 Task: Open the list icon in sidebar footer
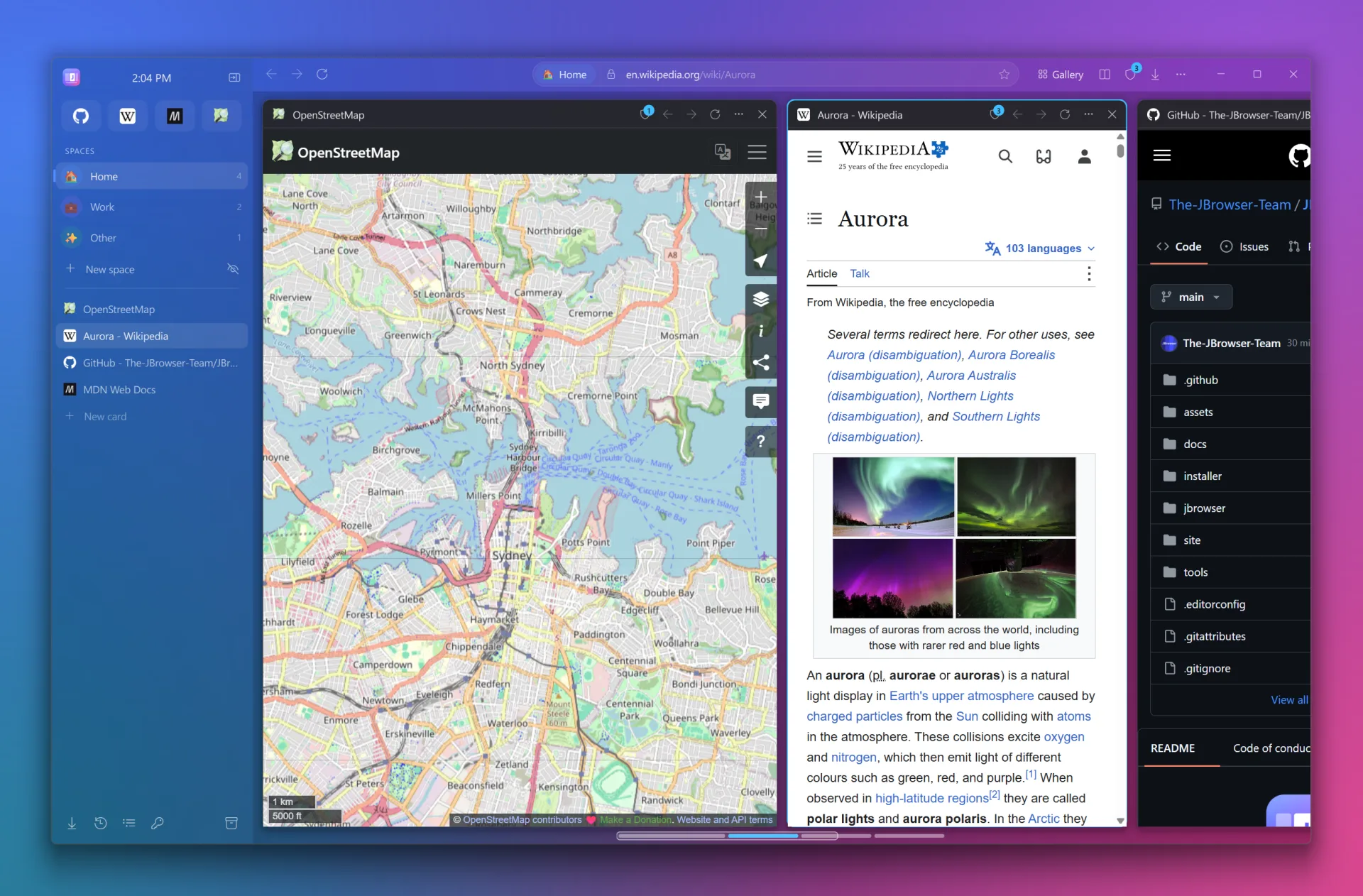128,823
